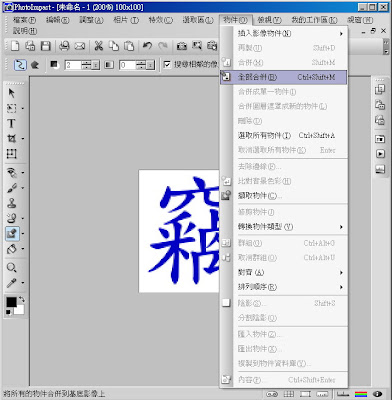Viewport: 392px width, 400px height.
Task: Swap foreground and background colors arrow
Action: click(x=22, y=299)
